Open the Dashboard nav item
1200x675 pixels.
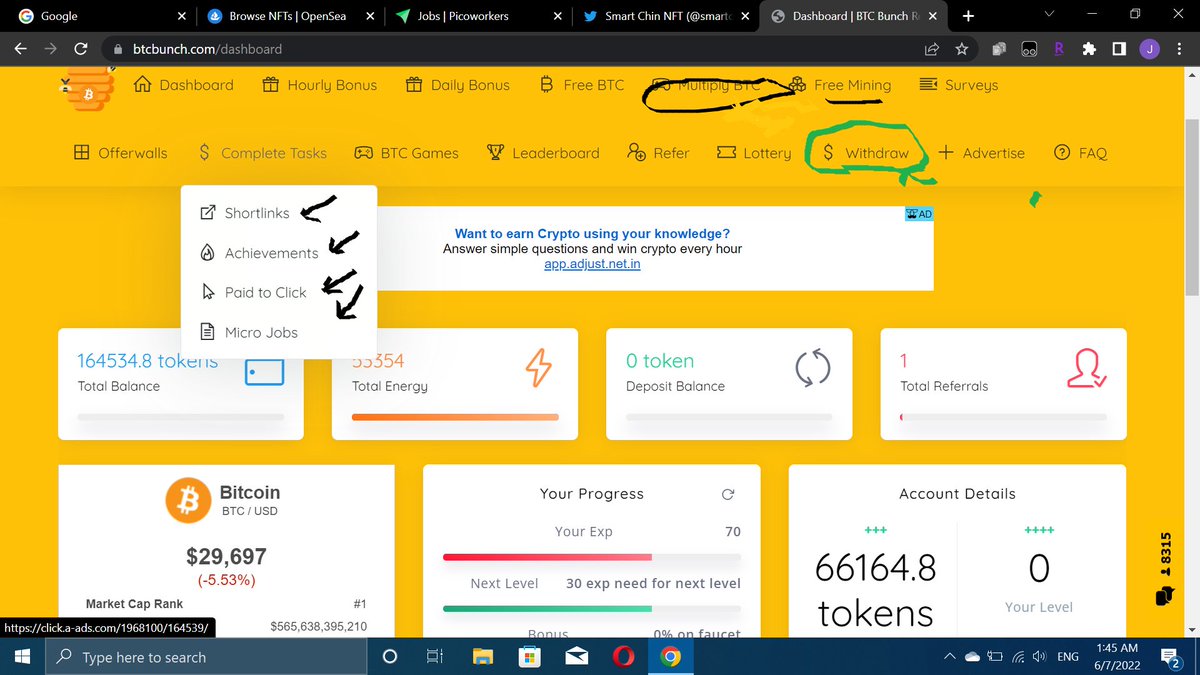coord(183,85)
